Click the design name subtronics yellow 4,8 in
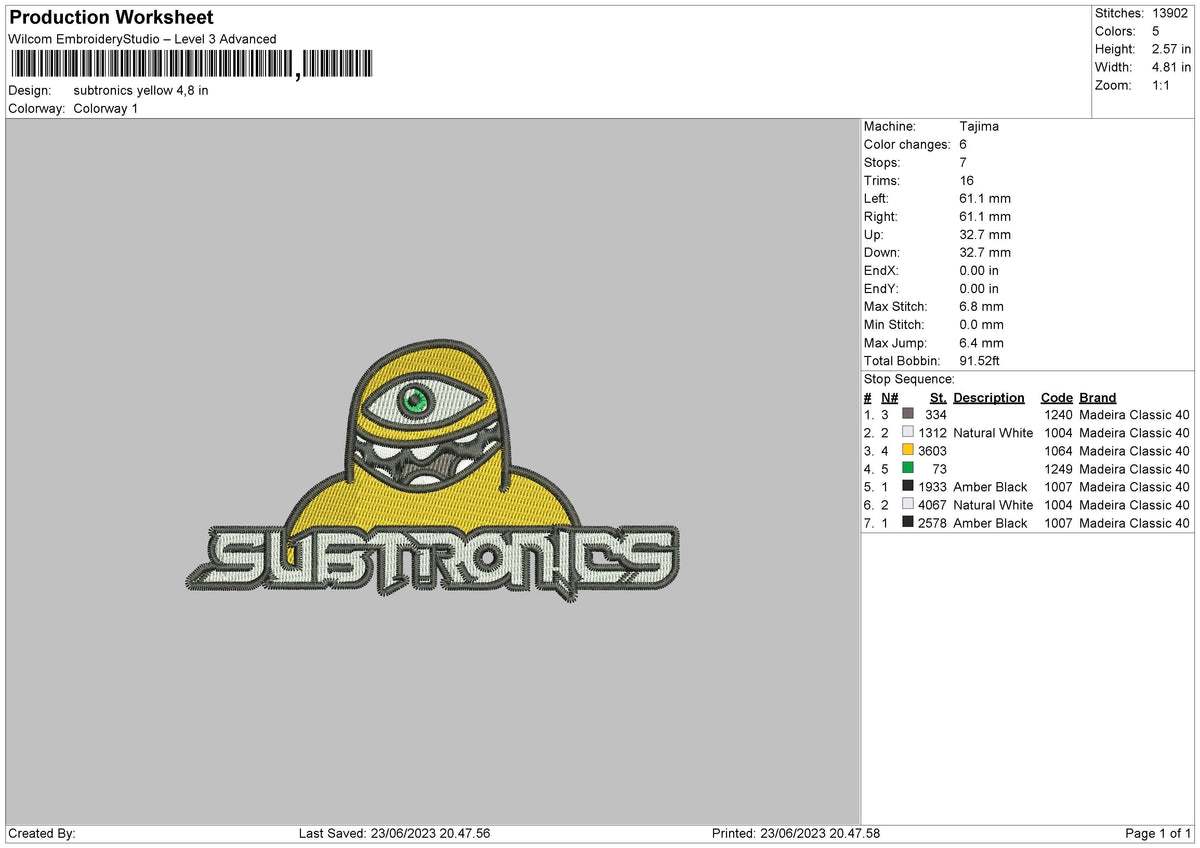 pyautogui.click(x=142, y=90)
